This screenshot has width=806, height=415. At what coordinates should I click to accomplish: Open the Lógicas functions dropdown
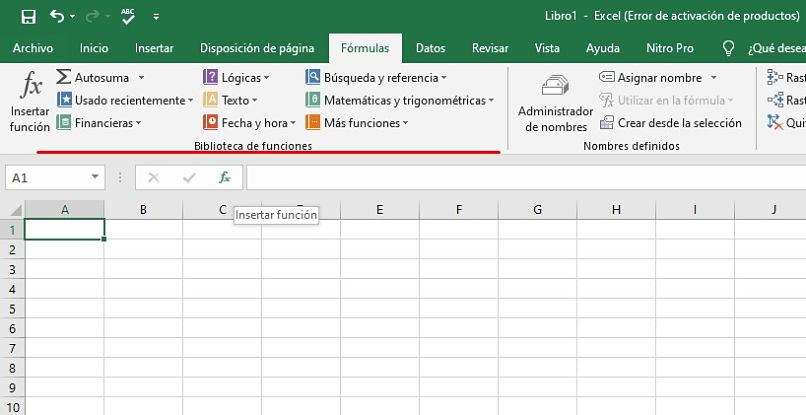coord(236,77)
